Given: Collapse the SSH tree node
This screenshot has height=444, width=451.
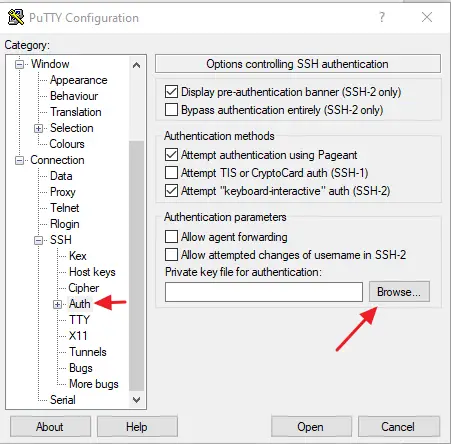Looking at the screenshot, I should click(39, 240).
